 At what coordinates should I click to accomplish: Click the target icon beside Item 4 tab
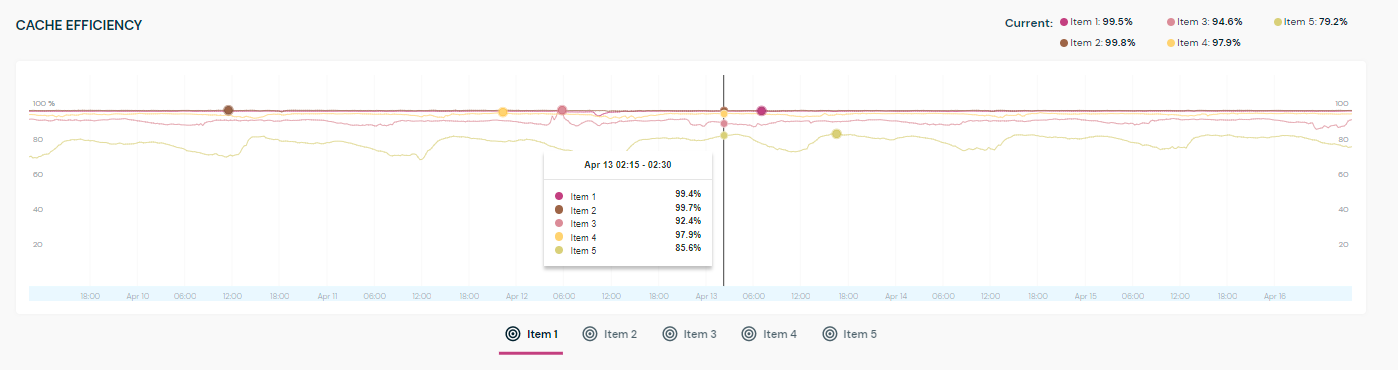tap(749, 334)
